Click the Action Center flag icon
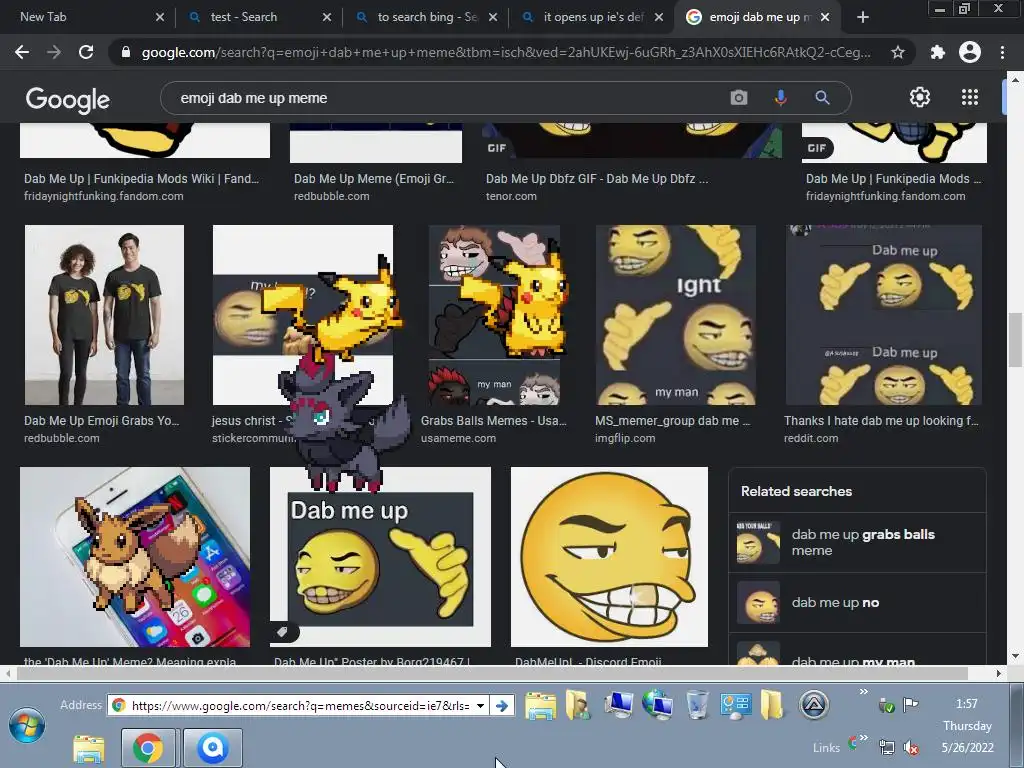This screenshot has height=768, width=1024. 910,704
